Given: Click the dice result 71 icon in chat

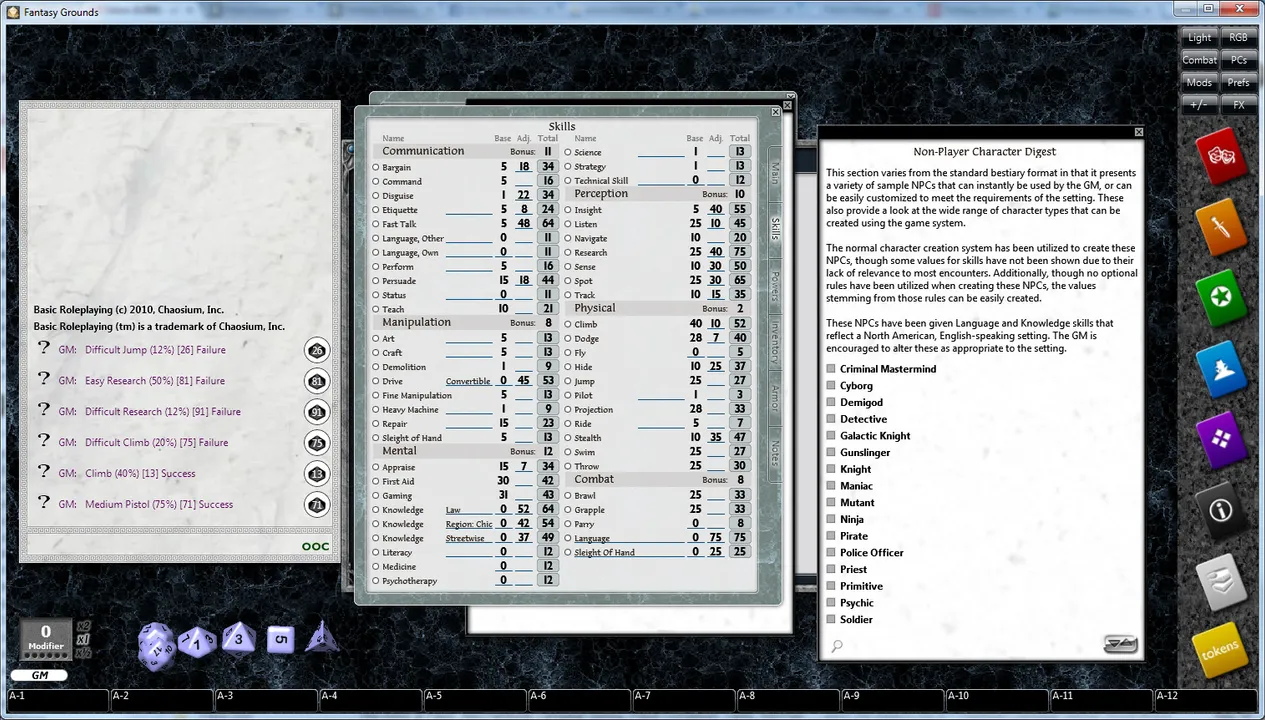Looking at the screenshot, I should click(x=317, y=505).
